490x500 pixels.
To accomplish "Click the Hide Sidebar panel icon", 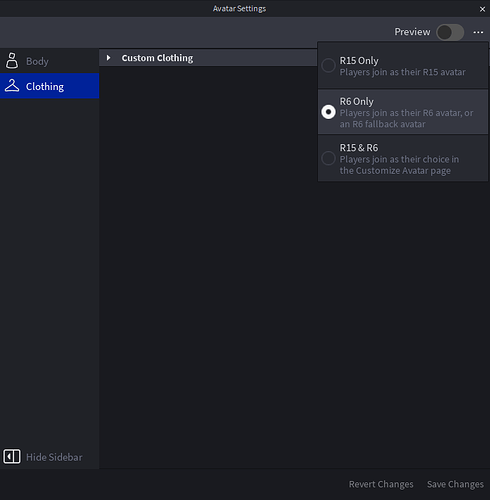I will click(x=12, y=456).
